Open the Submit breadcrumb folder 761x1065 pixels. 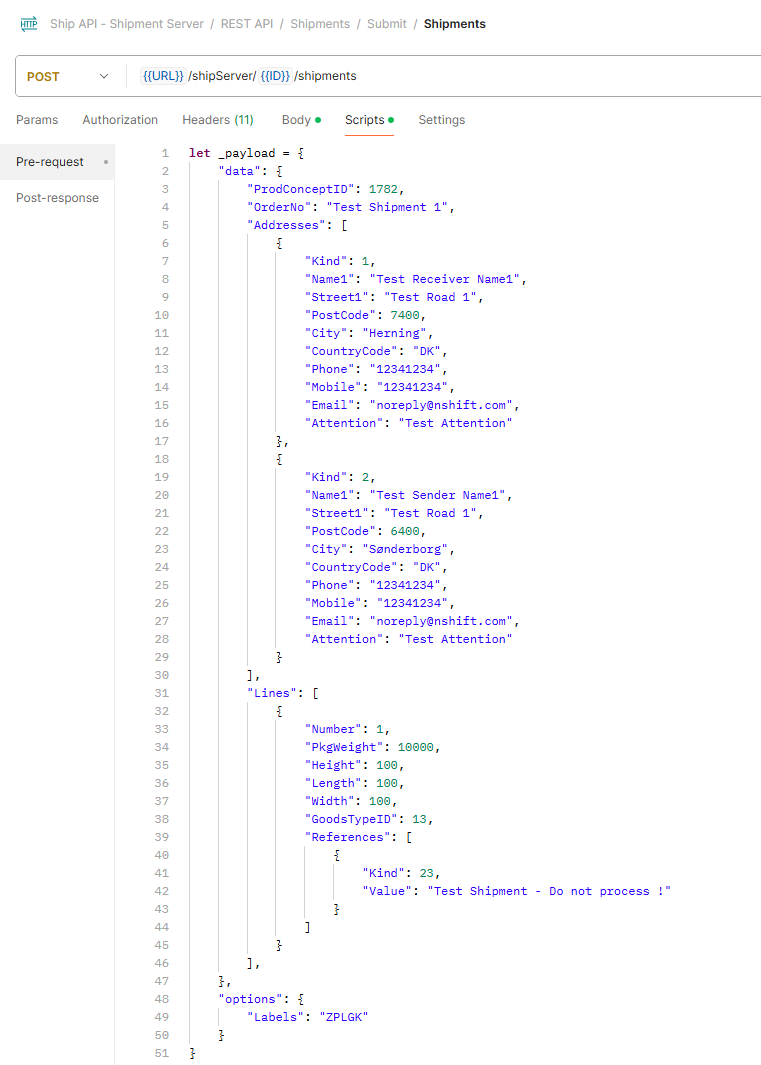point(387,24)
